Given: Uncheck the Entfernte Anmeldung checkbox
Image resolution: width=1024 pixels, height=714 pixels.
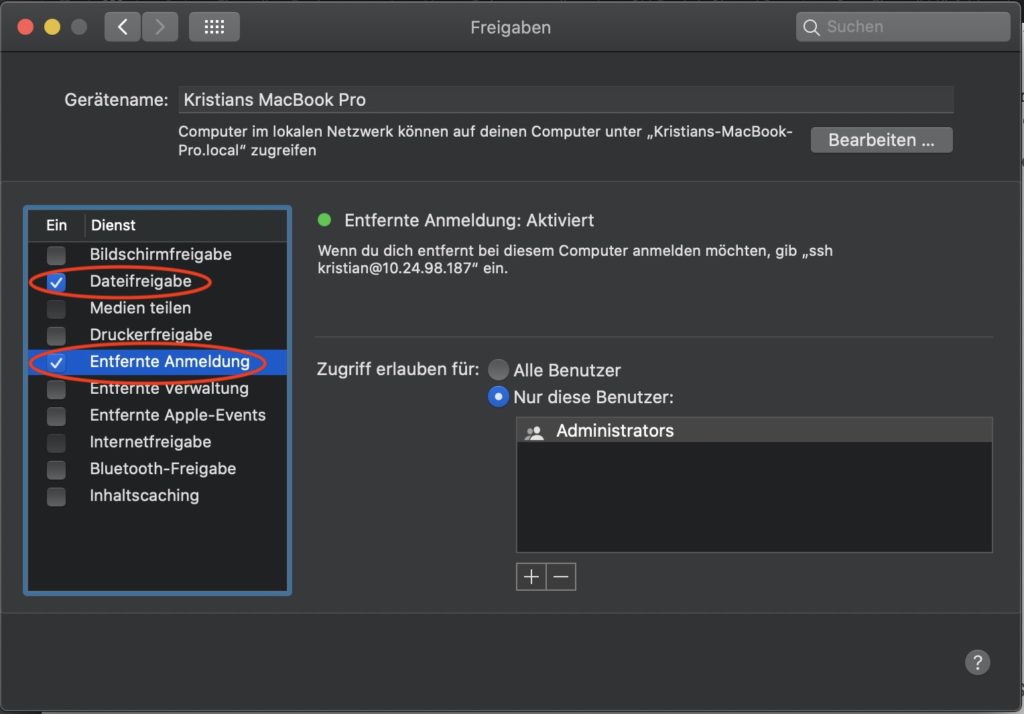Looking at the screenshot, I should click(57, 362).
